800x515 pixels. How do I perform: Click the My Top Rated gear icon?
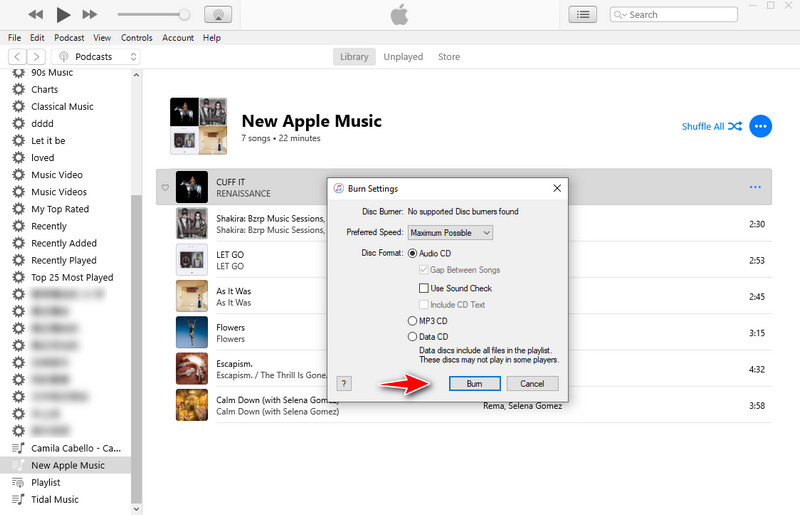click(x=18, y=209)
